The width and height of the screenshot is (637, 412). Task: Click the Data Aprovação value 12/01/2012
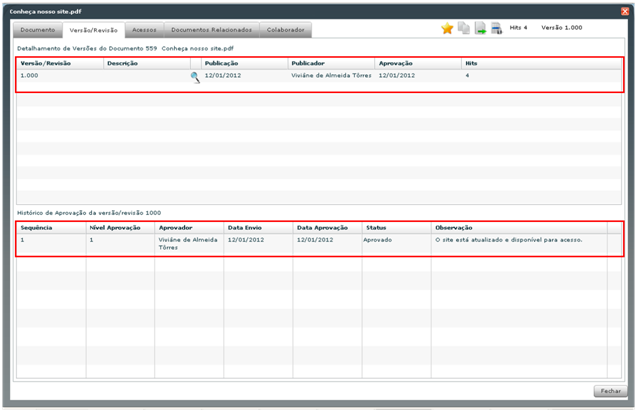coord(315,240)
